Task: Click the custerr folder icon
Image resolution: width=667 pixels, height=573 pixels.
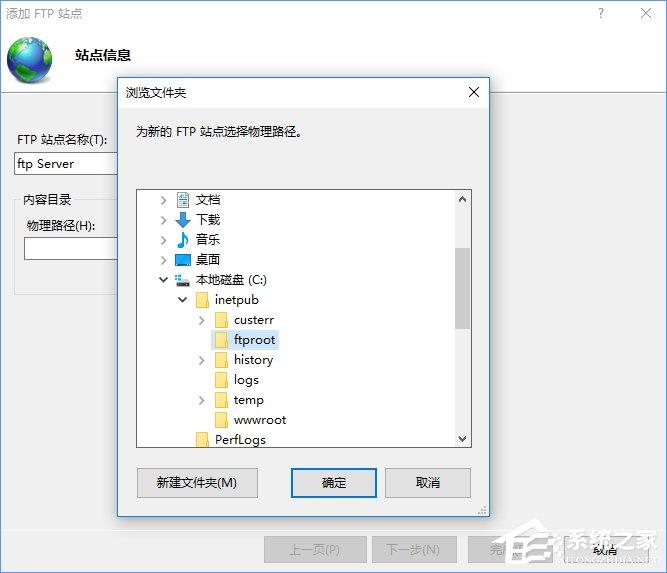Action: [221, 320]
